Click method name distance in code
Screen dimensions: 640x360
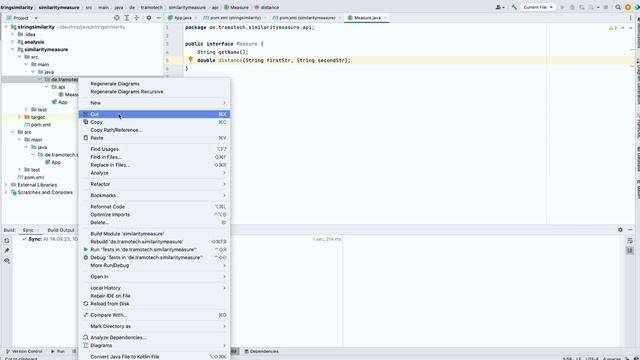click(x=230, y=60)
